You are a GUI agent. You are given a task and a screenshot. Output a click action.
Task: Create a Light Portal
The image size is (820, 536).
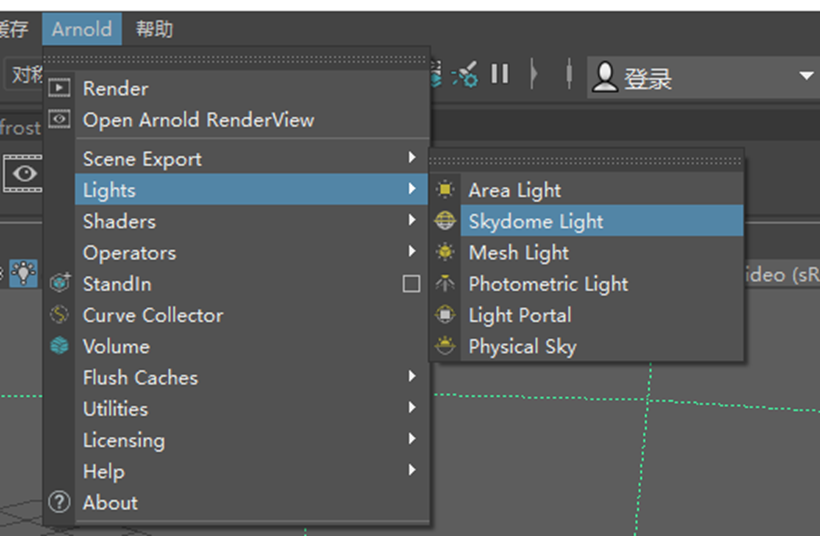coord(602,315)
